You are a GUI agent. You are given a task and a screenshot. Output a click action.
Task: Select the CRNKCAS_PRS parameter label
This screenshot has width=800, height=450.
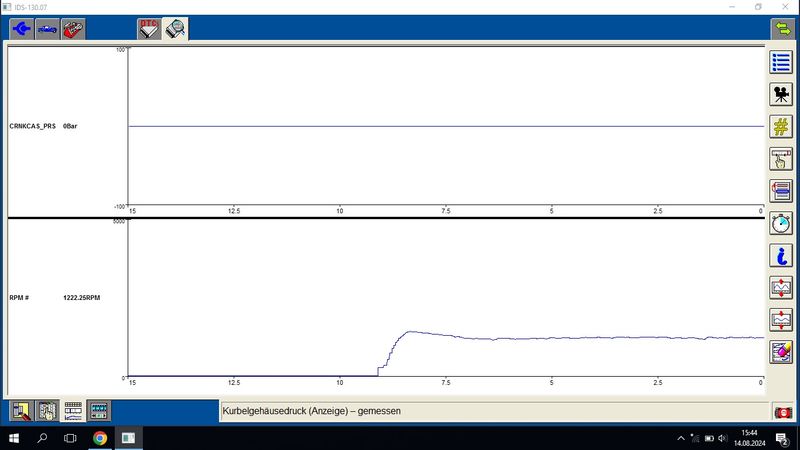coord(32,126)
